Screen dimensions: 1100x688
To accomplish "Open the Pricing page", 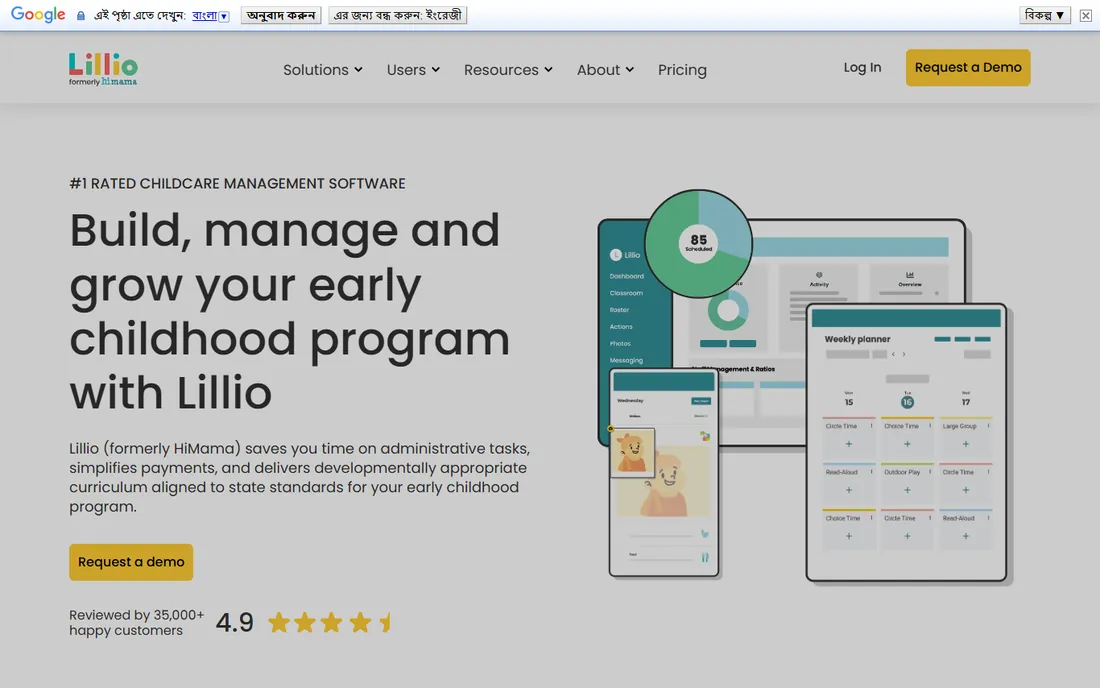I will click(x=682, y=69).
